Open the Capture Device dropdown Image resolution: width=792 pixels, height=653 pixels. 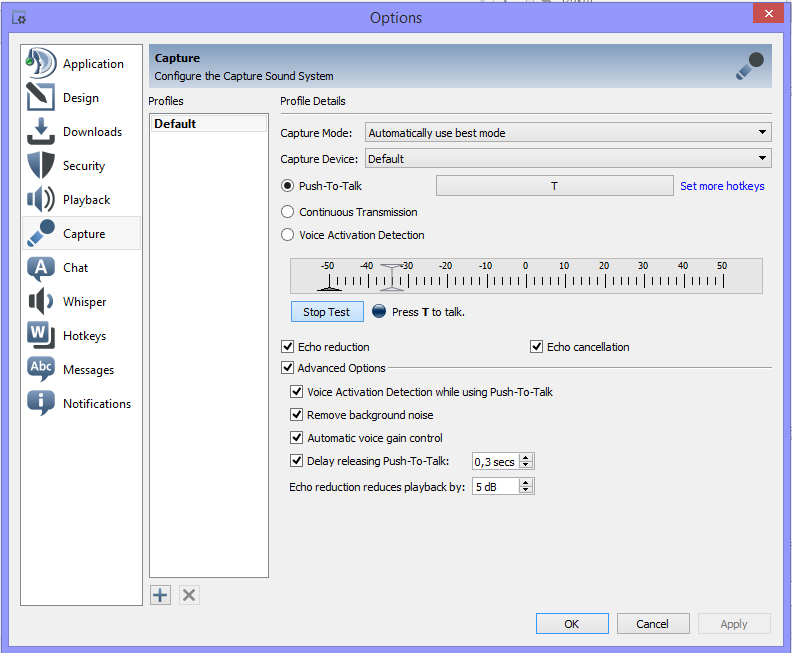(568, 159)
